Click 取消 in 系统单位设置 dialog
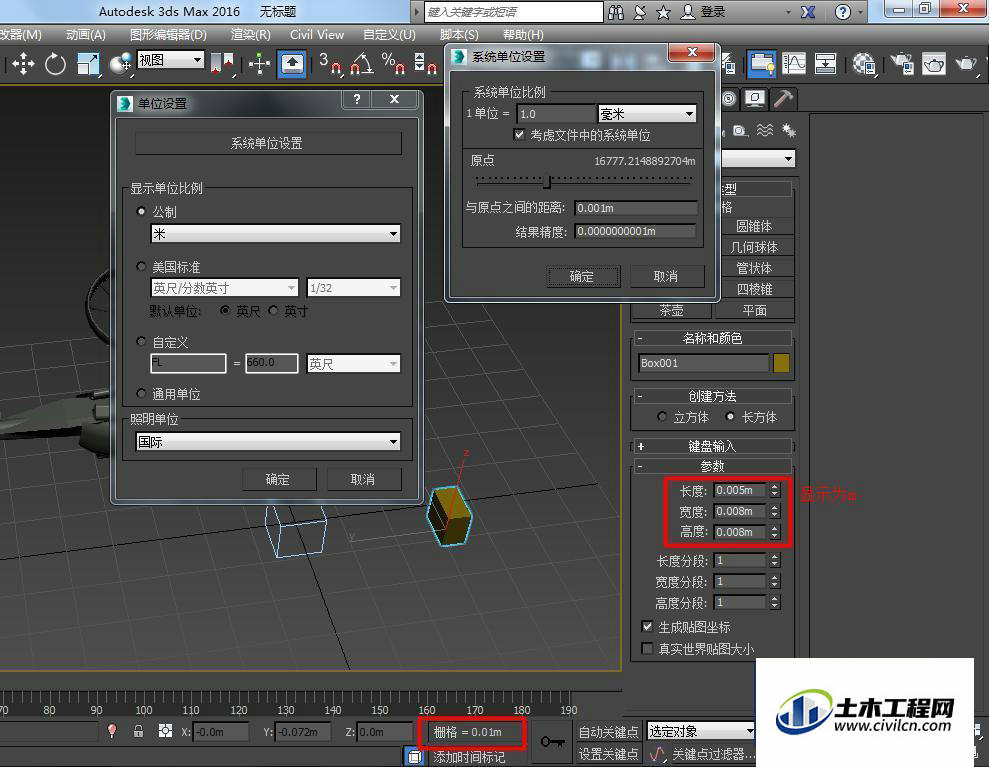The height and width of the screenshot is (767, 989). (666, 276)
